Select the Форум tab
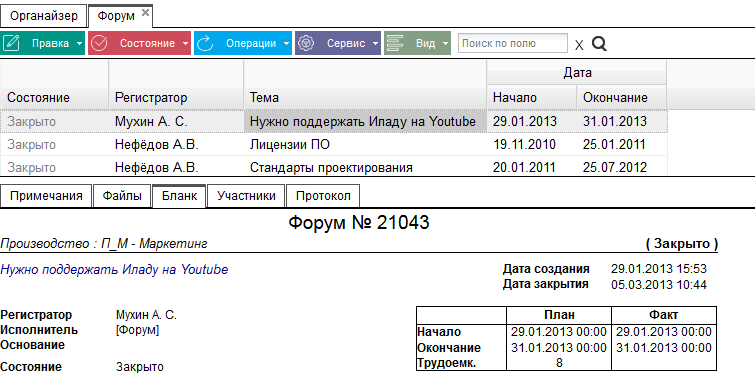755x375 pixels. pos(116,16)
